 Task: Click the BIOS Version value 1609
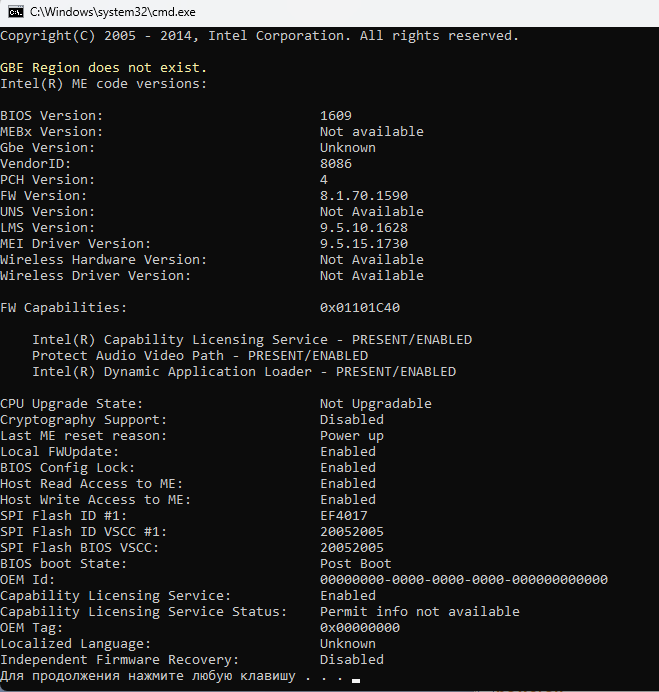pos(336,115)
